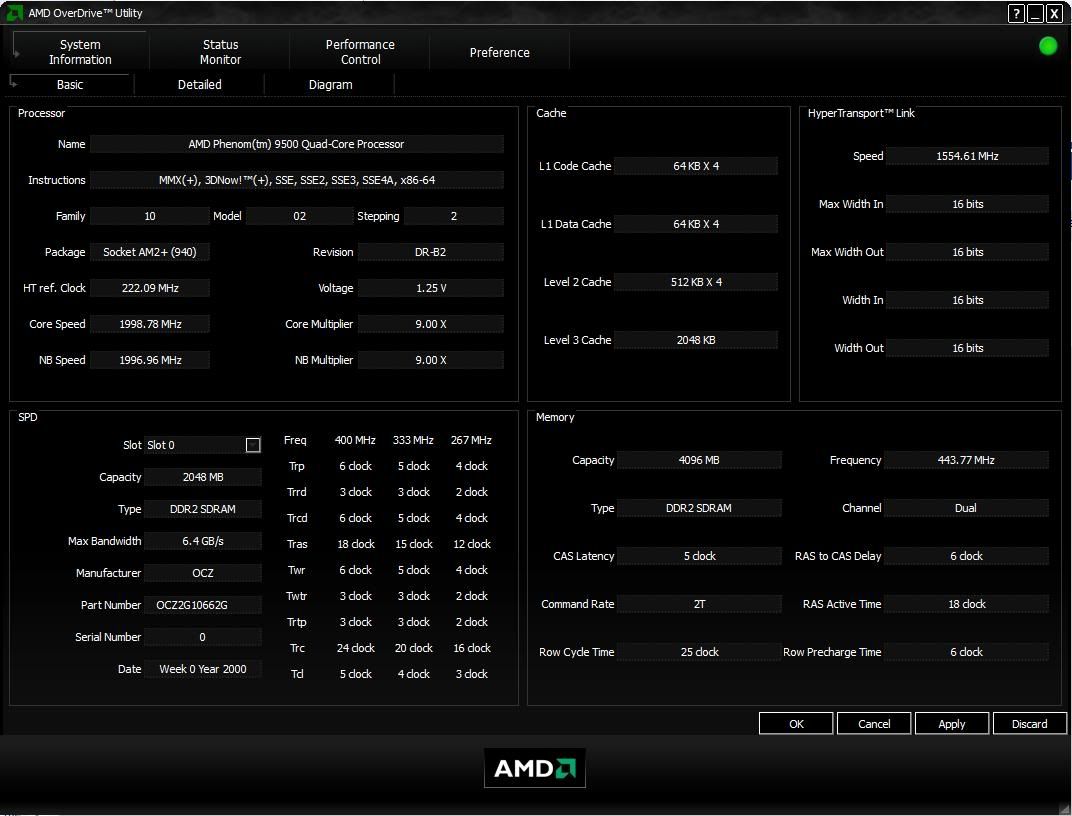The image size is (1072, 816).
Task: Open the System Information tab
Action: [80, 52]
